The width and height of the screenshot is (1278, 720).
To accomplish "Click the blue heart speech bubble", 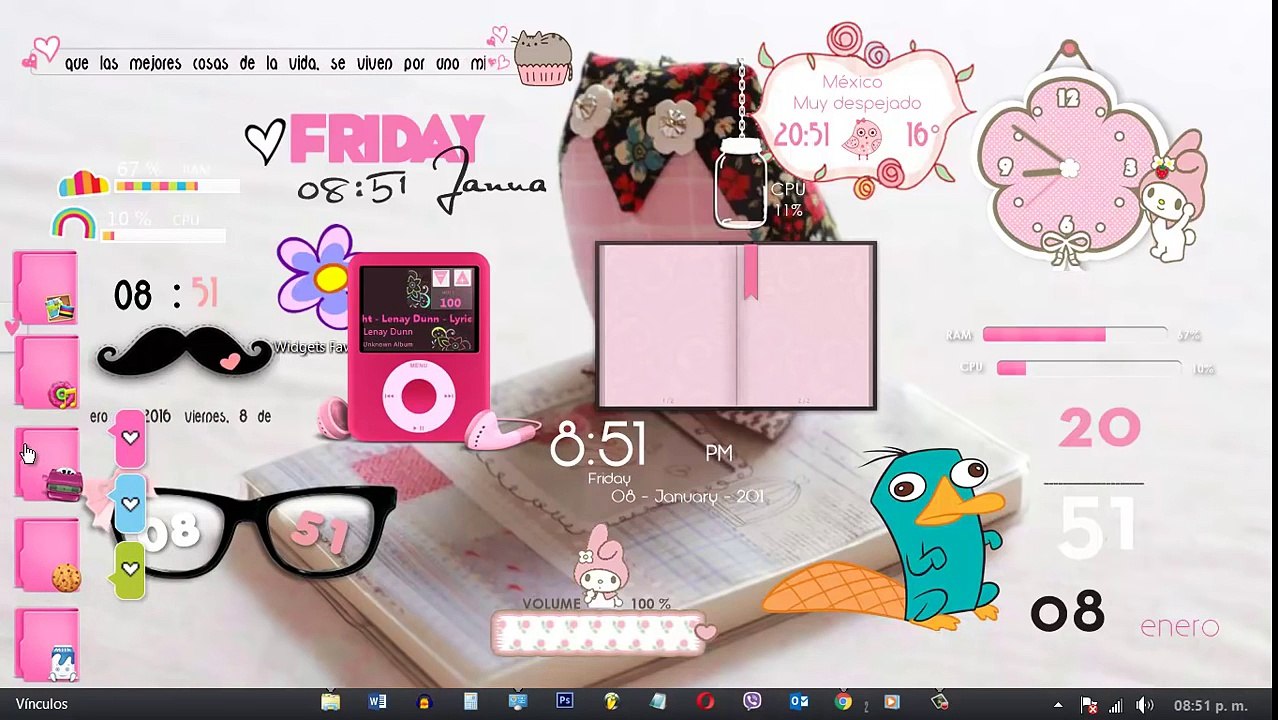I will (130, 504).
